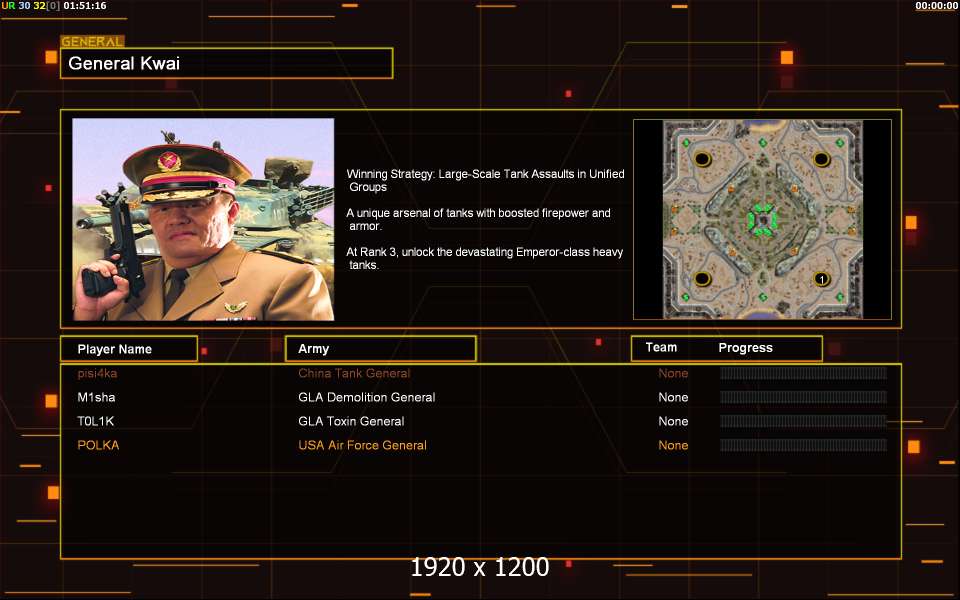Click the 01:51:16 elapsed time counter
This screenshot has height=600, width=960.
[84, 6]
